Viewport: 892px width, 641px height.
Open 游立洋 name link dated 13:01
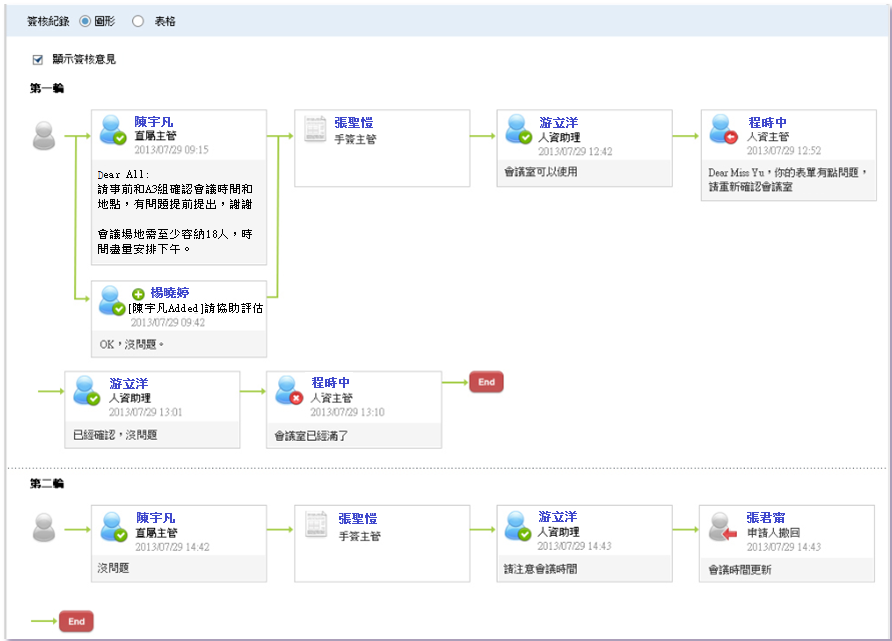129,383
